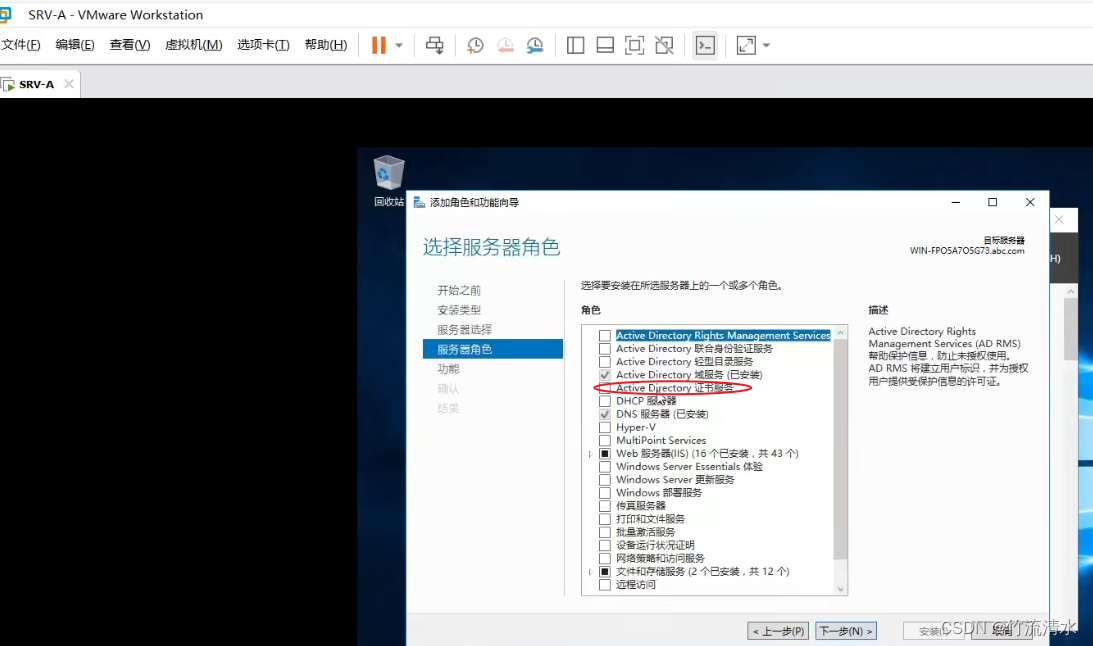Check Windows Server 更新服务
1093x646 pixels.
(604, 480)
